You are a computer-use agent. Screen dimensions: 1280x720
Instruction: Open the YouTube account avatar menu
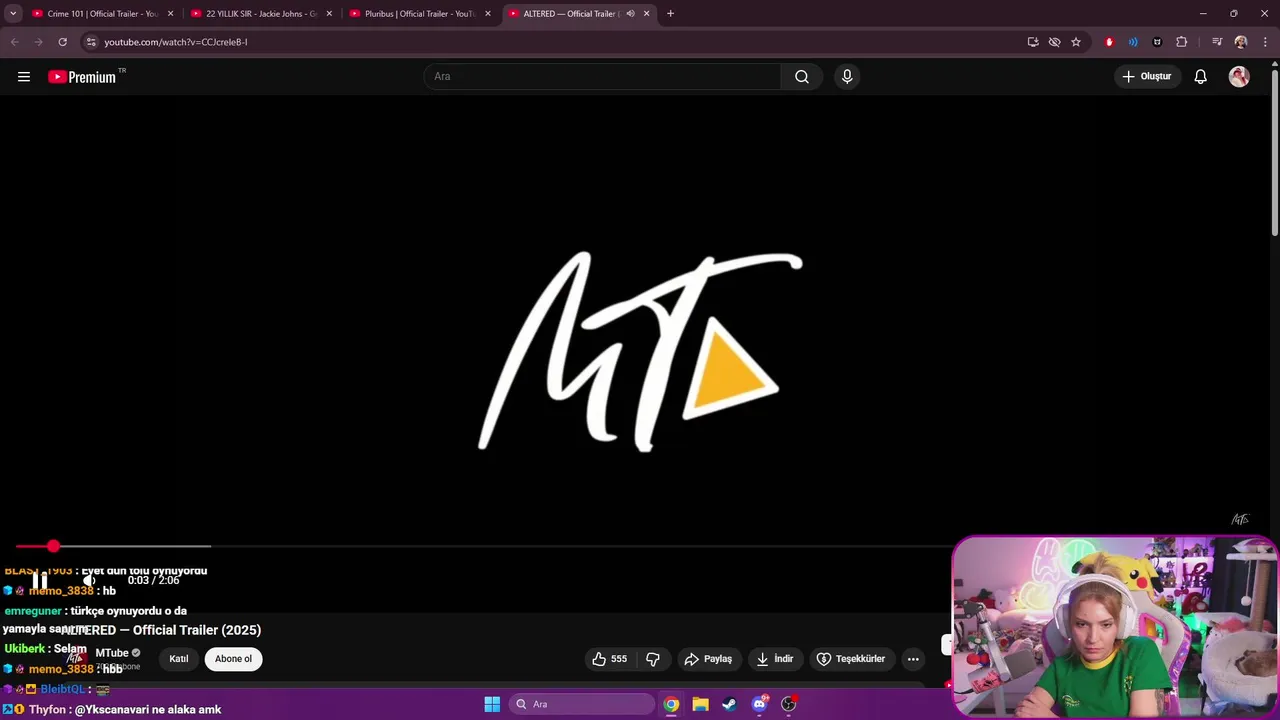pyautogui.click(x=1239, y=77)
